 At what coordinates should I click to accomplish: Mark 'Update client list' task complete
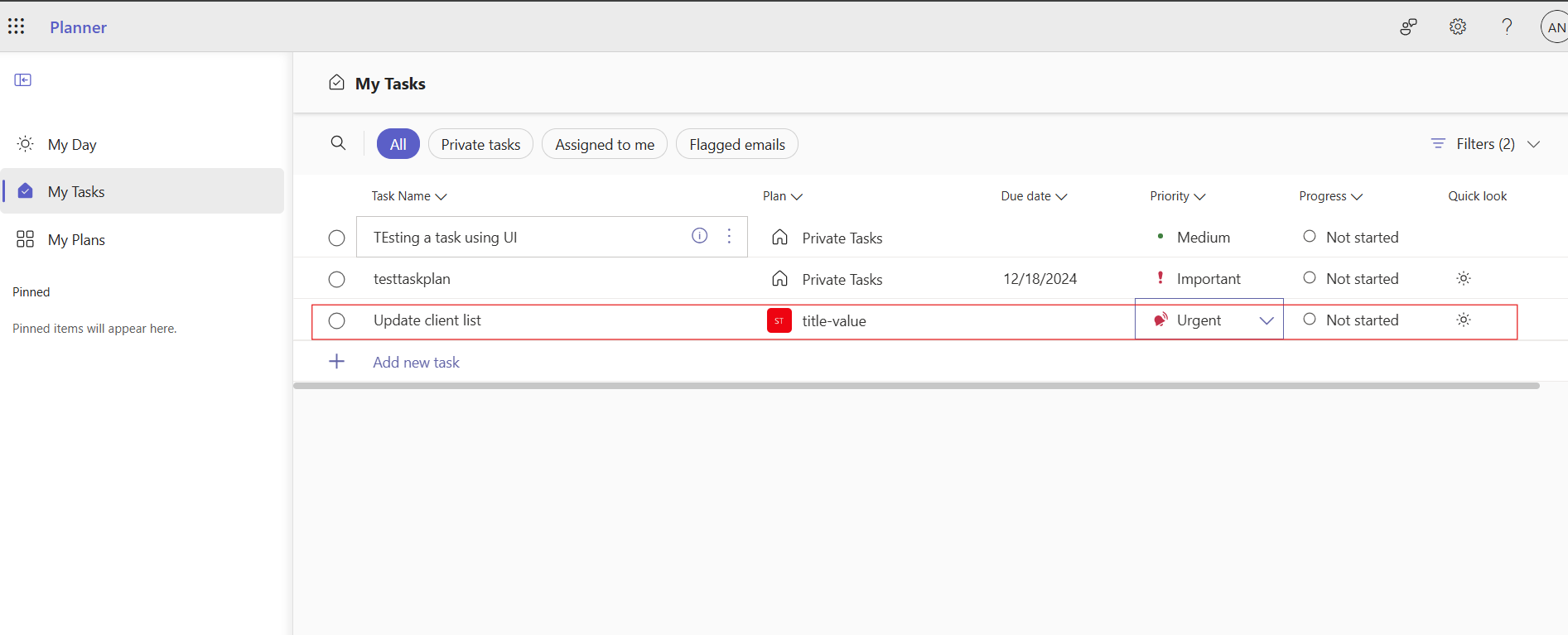pyautogui.click(x=336, y=321)
